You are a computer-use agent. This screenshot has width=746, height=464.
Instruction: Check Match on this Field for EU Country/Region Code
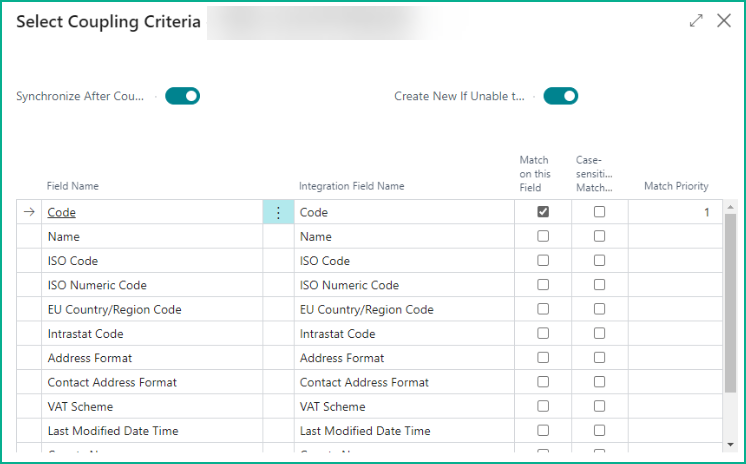(x=543, y=309)
